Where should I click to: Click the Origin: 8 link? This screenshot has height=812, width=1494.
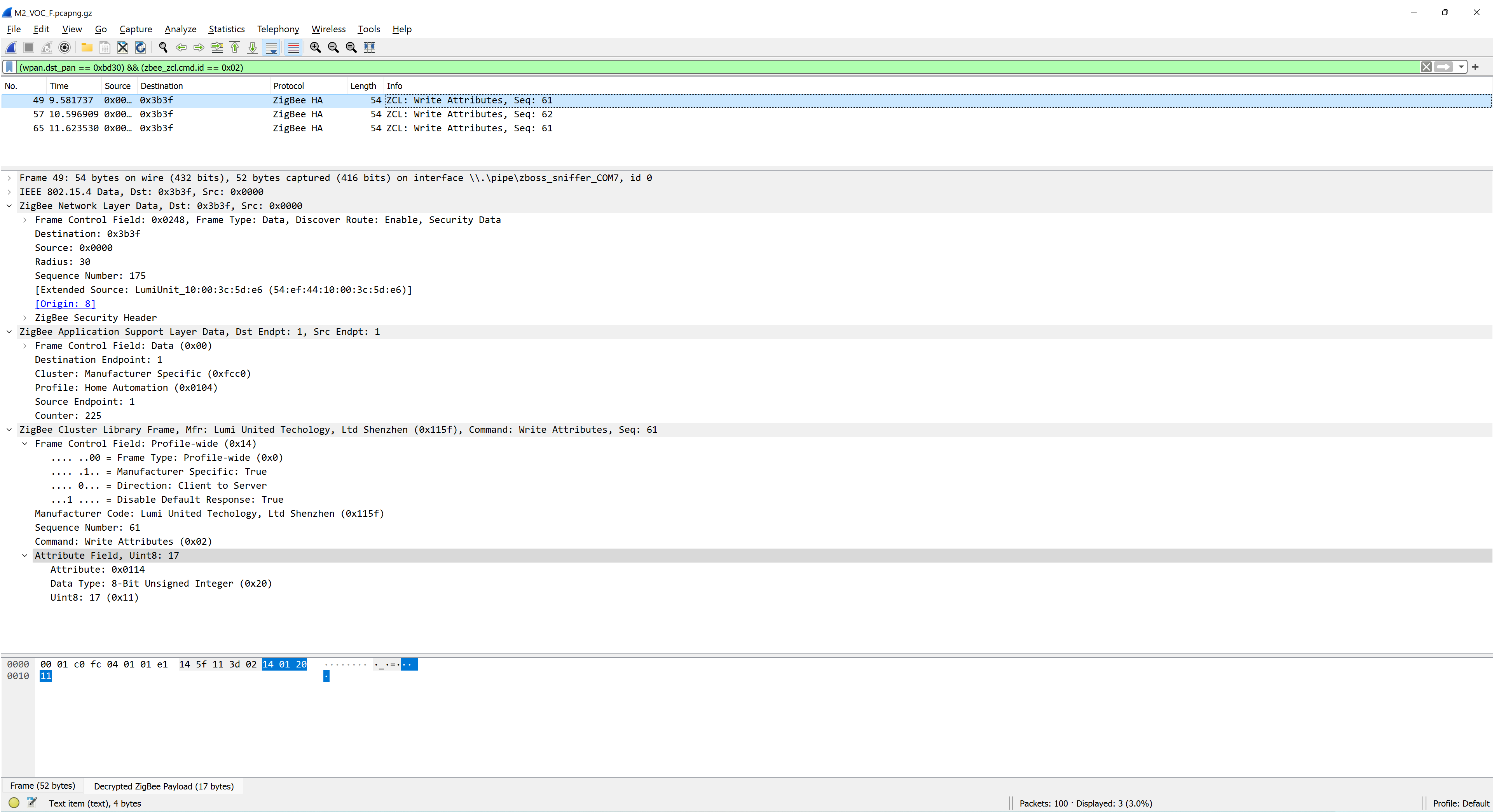coord(65,304)
